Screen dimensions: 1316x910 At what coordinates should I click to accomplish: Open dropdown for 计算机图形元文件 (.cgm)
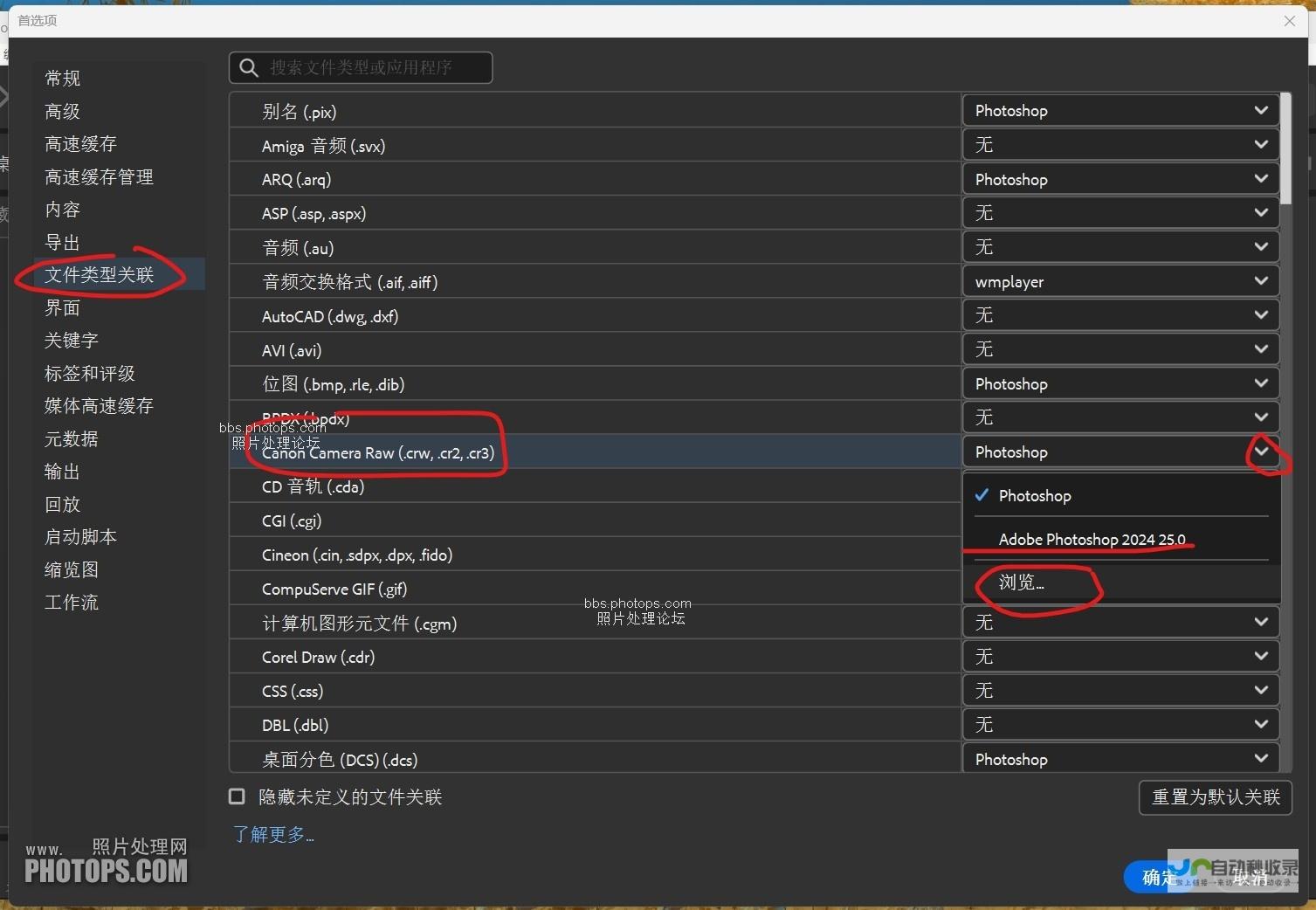1121,622
